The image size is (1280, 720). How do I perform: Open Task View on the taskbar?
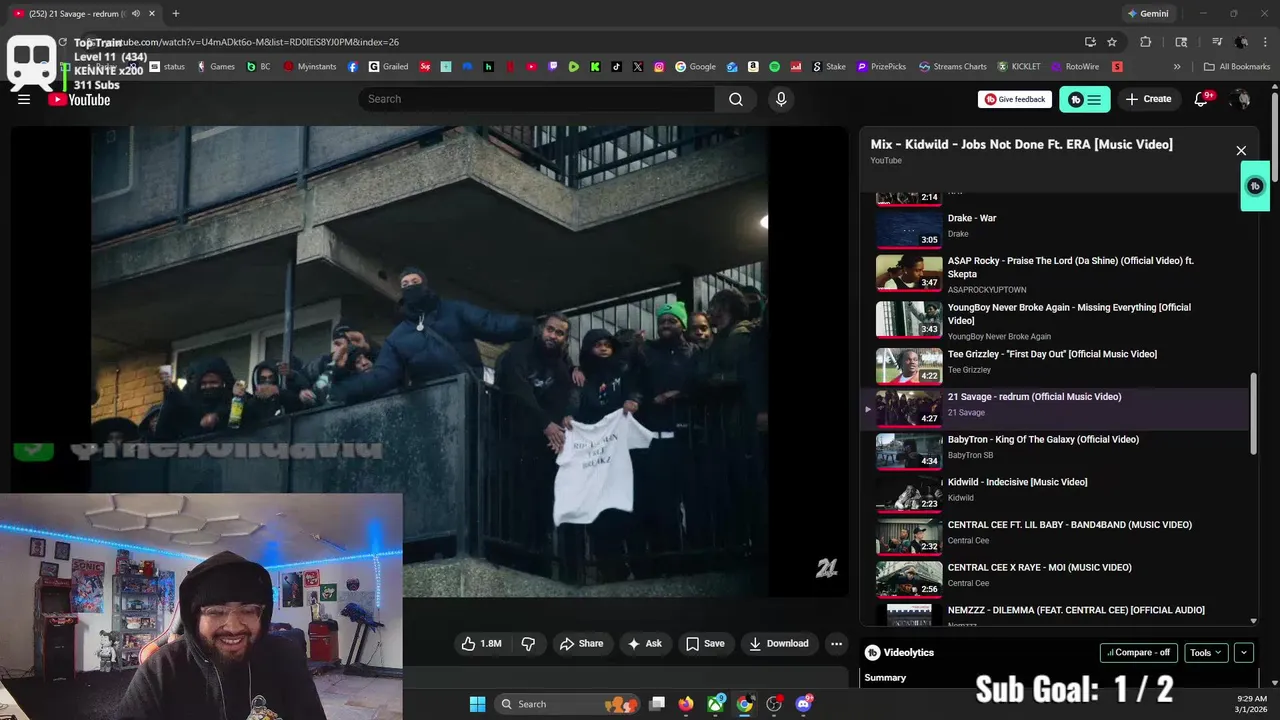(657, 704)
